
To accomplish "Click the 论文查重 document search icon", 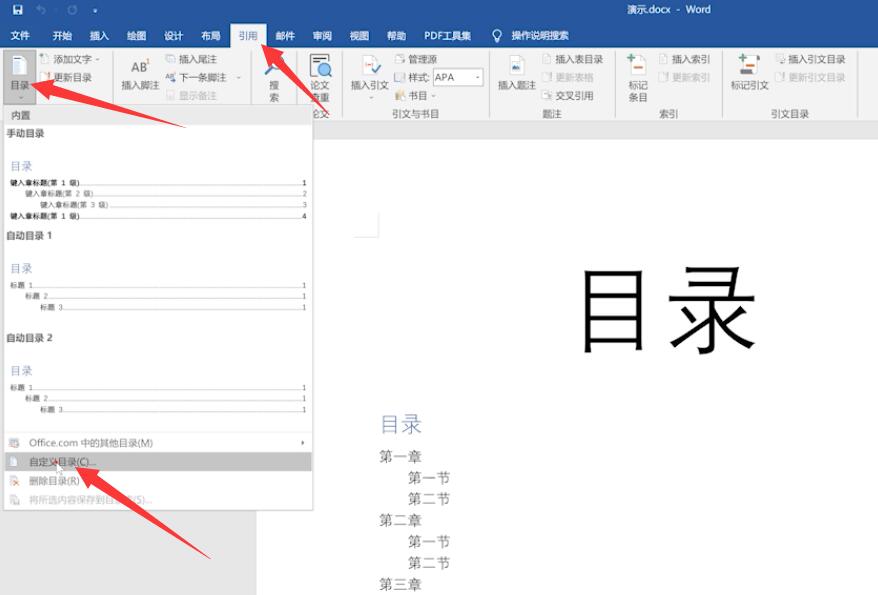I will [x=320, y=66].
